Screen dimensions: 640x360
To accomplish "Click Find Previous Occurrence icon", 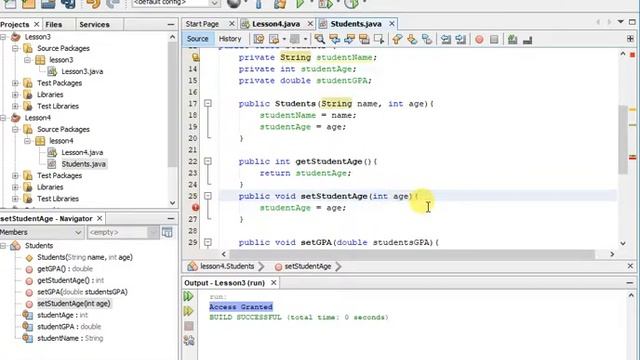I will point(335,39).
